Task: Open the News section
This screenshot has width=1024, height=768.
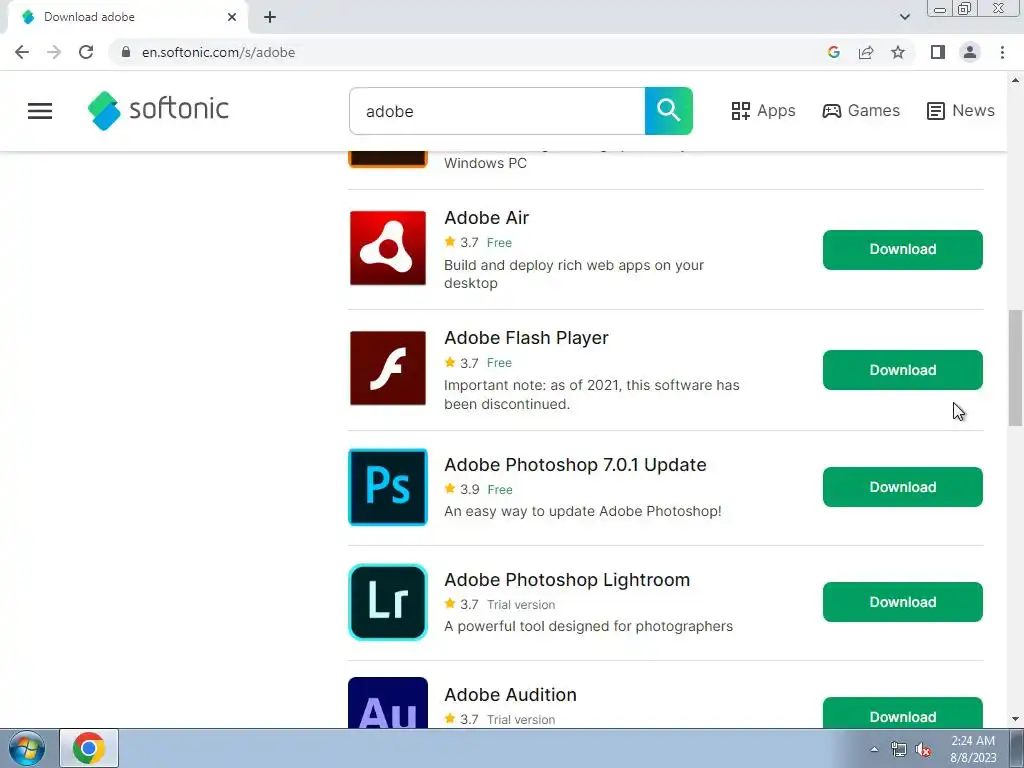Action: click(x=961, y=110)
